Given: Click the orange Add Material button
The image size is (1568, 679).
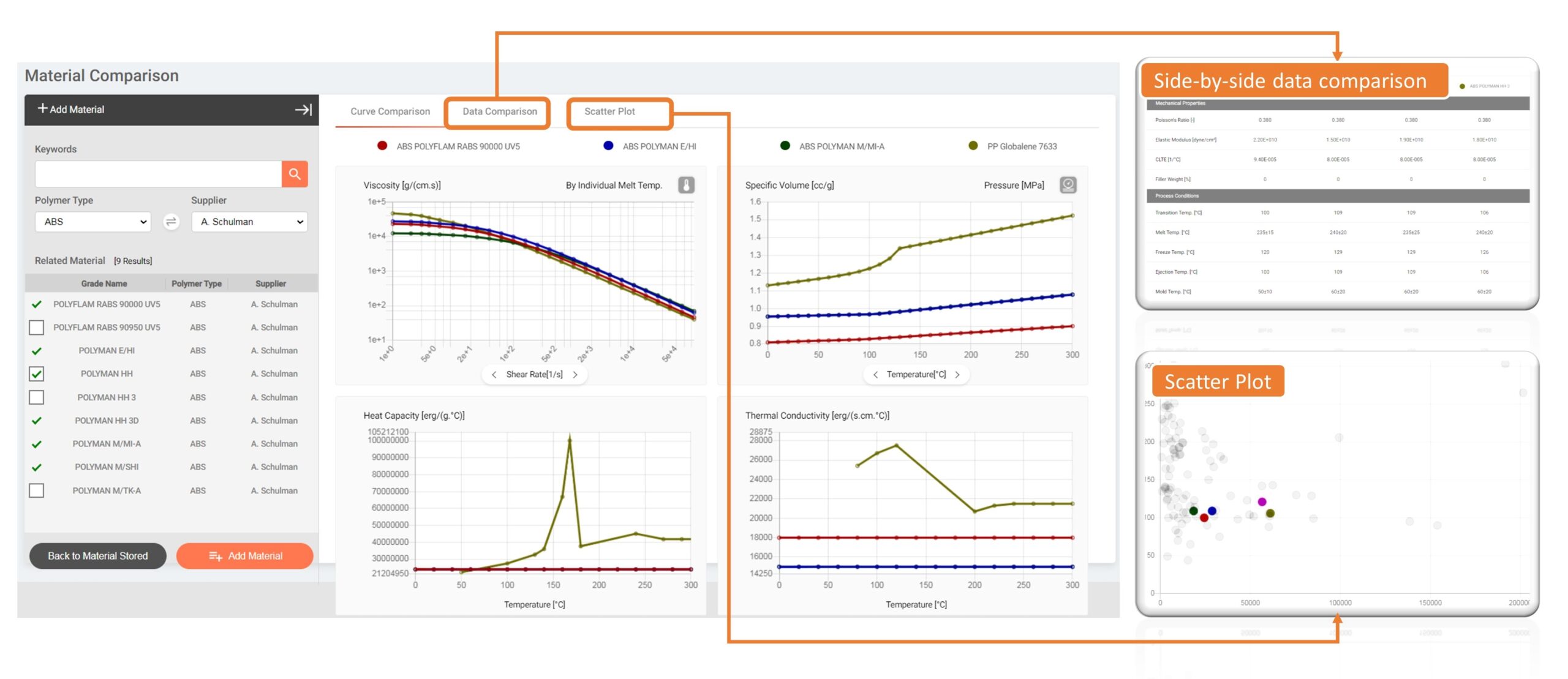Looking at the screenshot, I should click(x=245, y=556).
